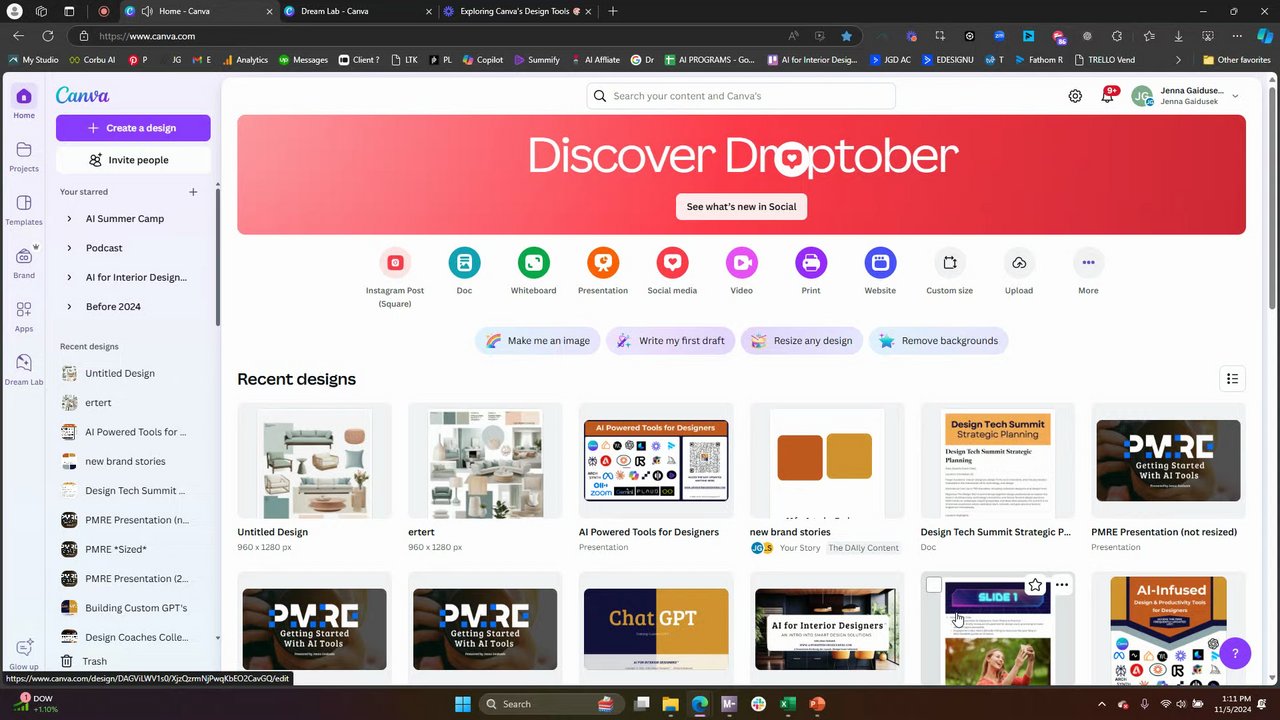Image resolution: width=1280 pixels, height=720 pixels.
Task: Click Invite people button
Action: [x=133, y=160]
